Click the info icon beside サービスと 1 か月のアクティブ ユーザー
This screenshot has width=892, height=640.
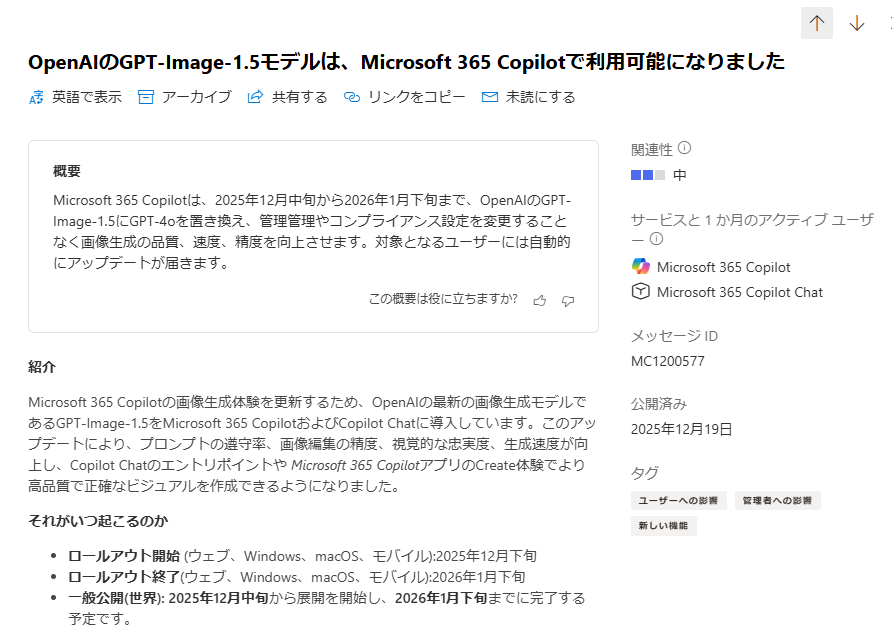(656, 237)
